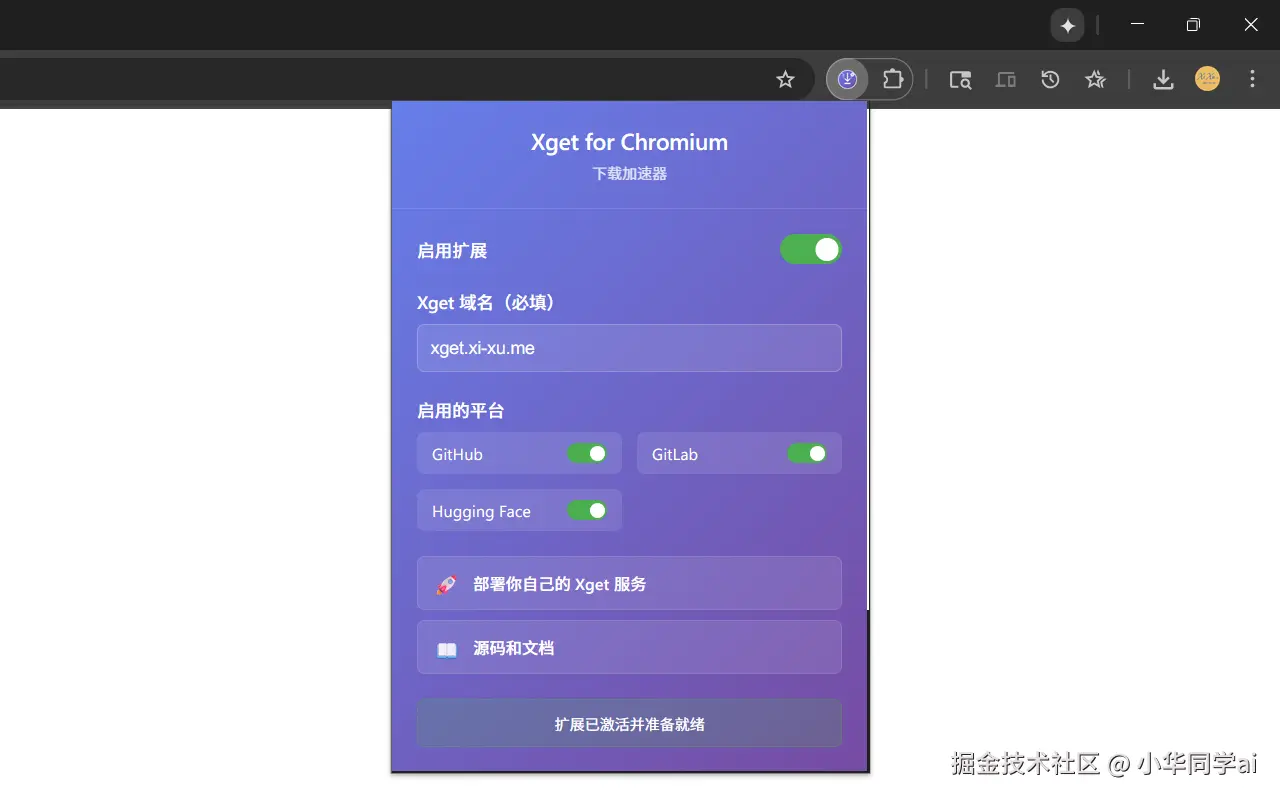Disable the GitHub platform toggle
This screenshot has height=800, width=1280.
(588, 454)
